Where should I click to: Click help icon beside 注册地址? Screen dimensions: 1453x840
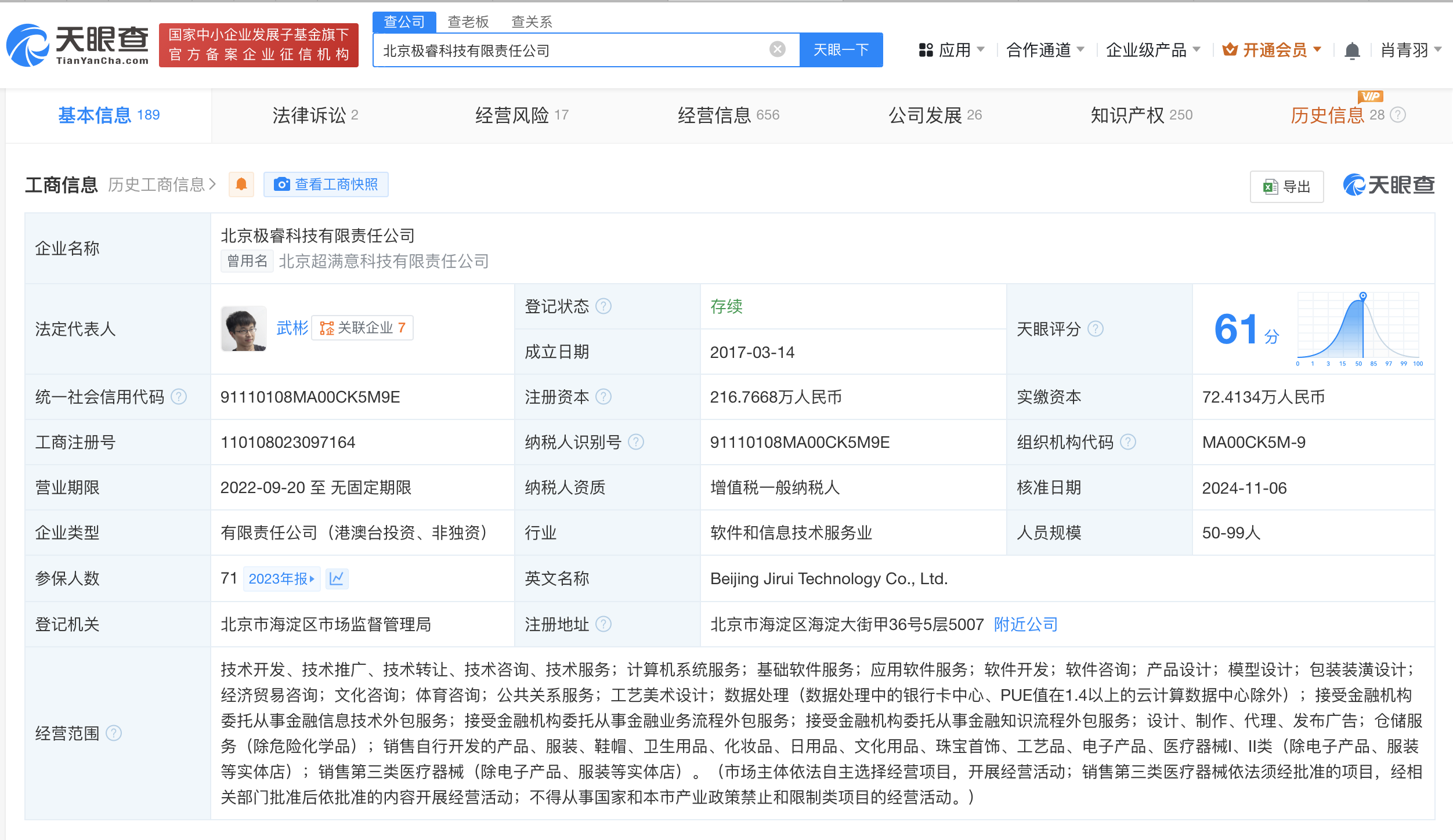[x=603, y=624]
